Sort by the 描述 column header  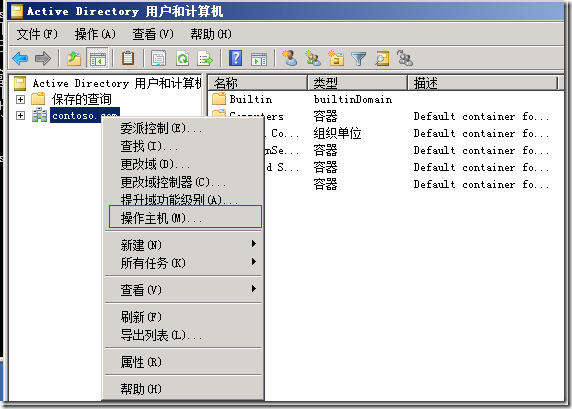(x=483, y=83)
